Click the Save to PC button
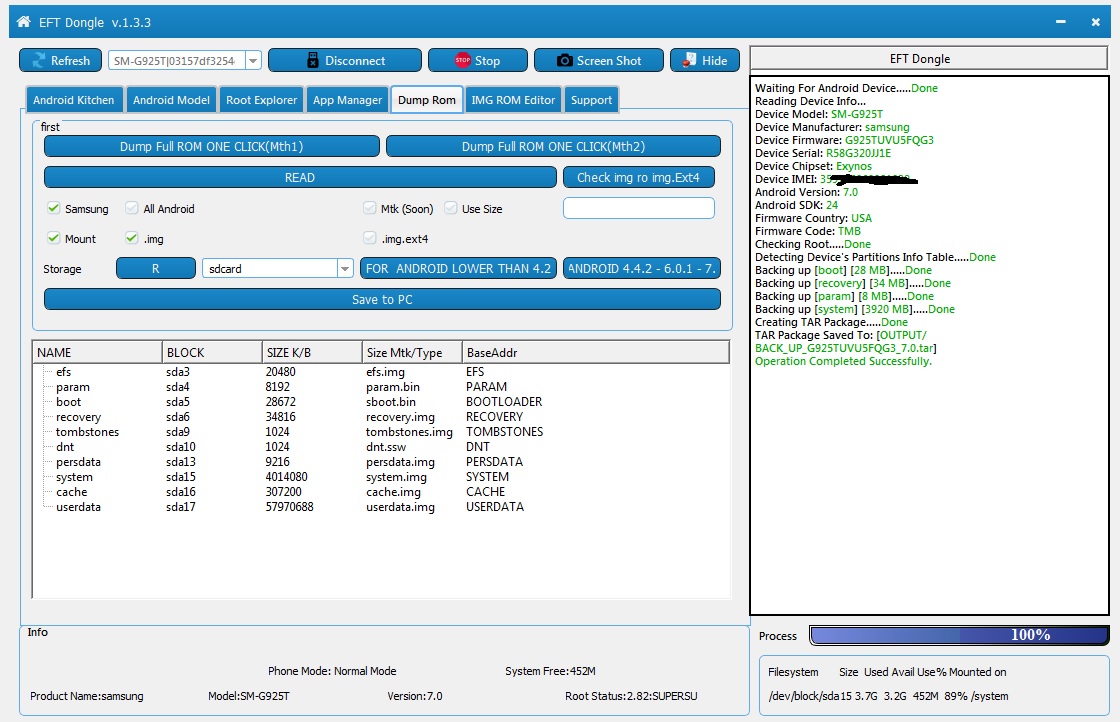The width and height of the screenshot is (1120, 722). coord(382,299)
